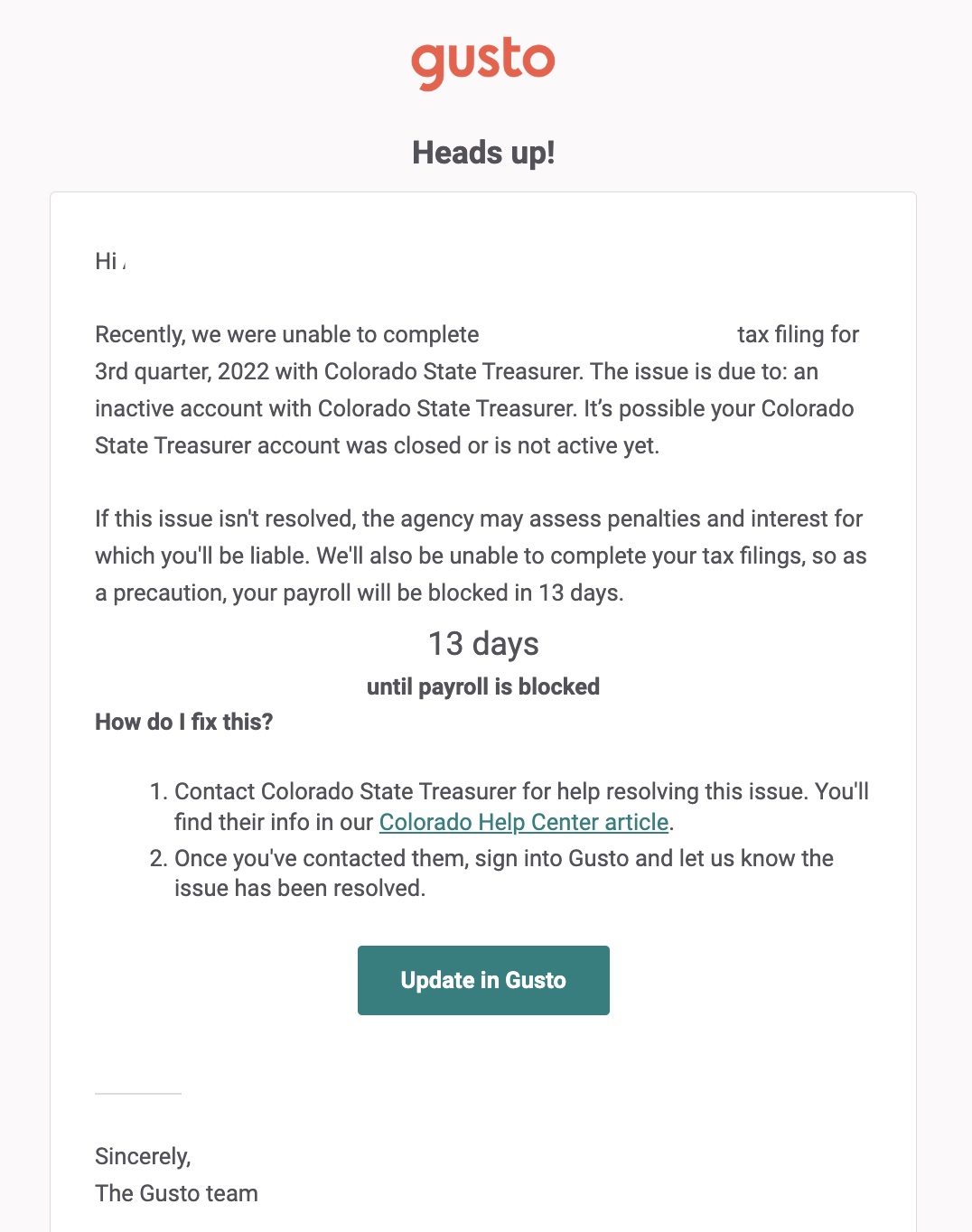Click the paragraph about penalties and interest
Image resolution: width=972 pixels, height=1232 pixels.
[481, 555]
